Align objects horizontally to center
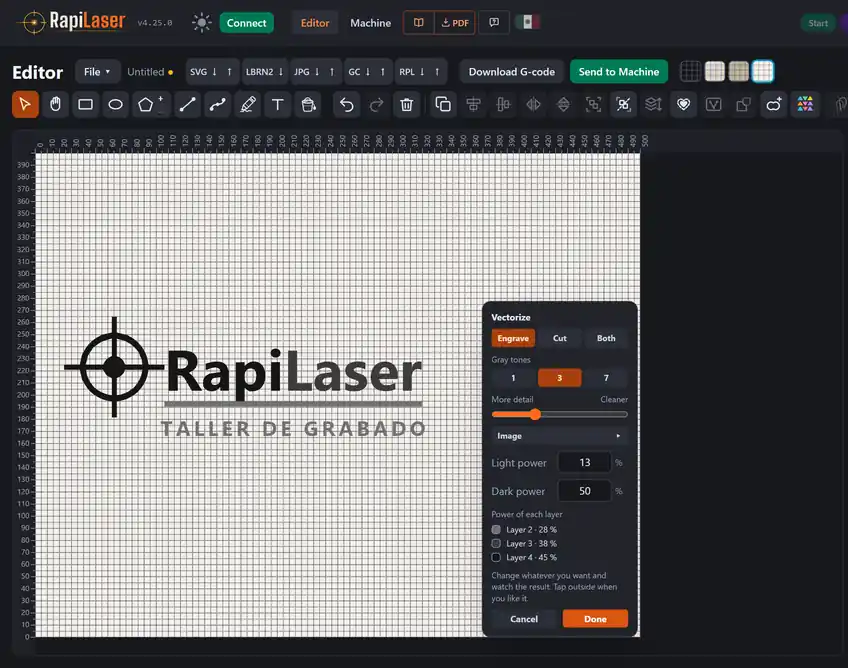The width and height of the screenshot is (848, 668). click(473, 104)
